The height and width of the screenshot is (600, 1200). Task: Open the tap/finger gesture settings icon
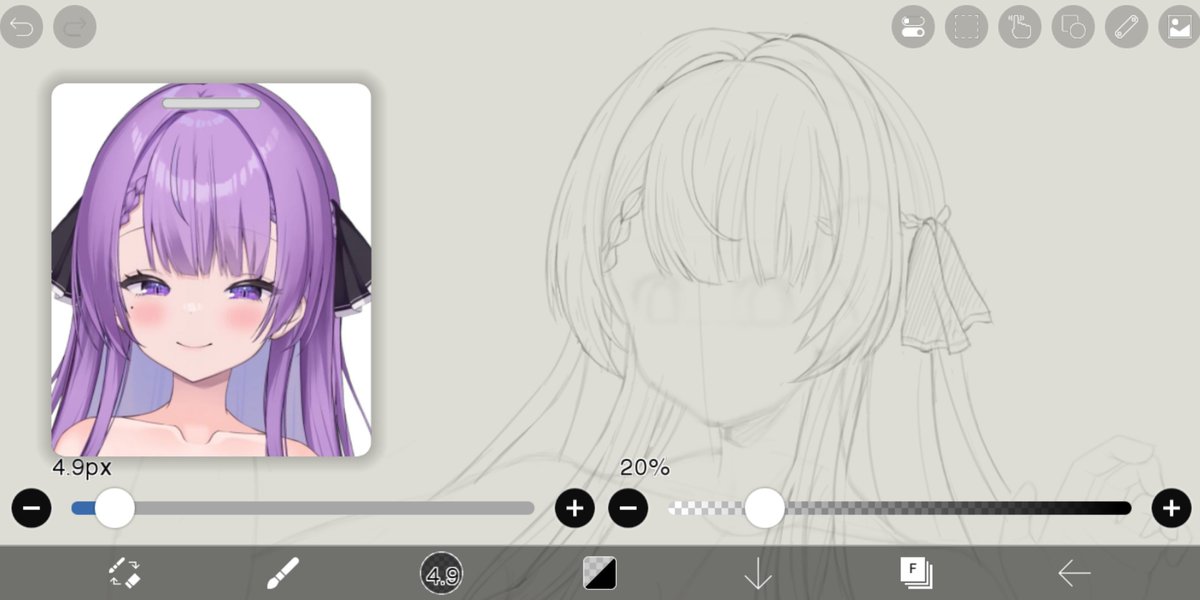pos(1020,27)
